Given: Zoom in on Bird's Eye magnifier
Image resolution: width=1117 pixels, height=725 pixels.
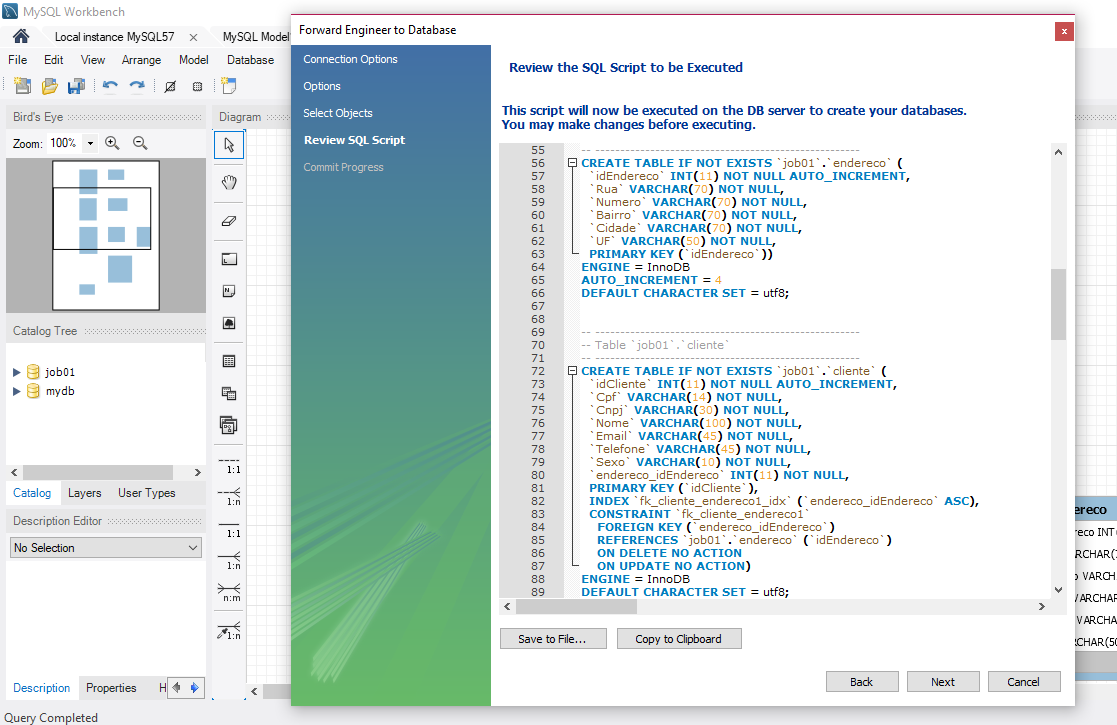Looking at the screenshot, I should pyautogui.click(x=112, y=143).
